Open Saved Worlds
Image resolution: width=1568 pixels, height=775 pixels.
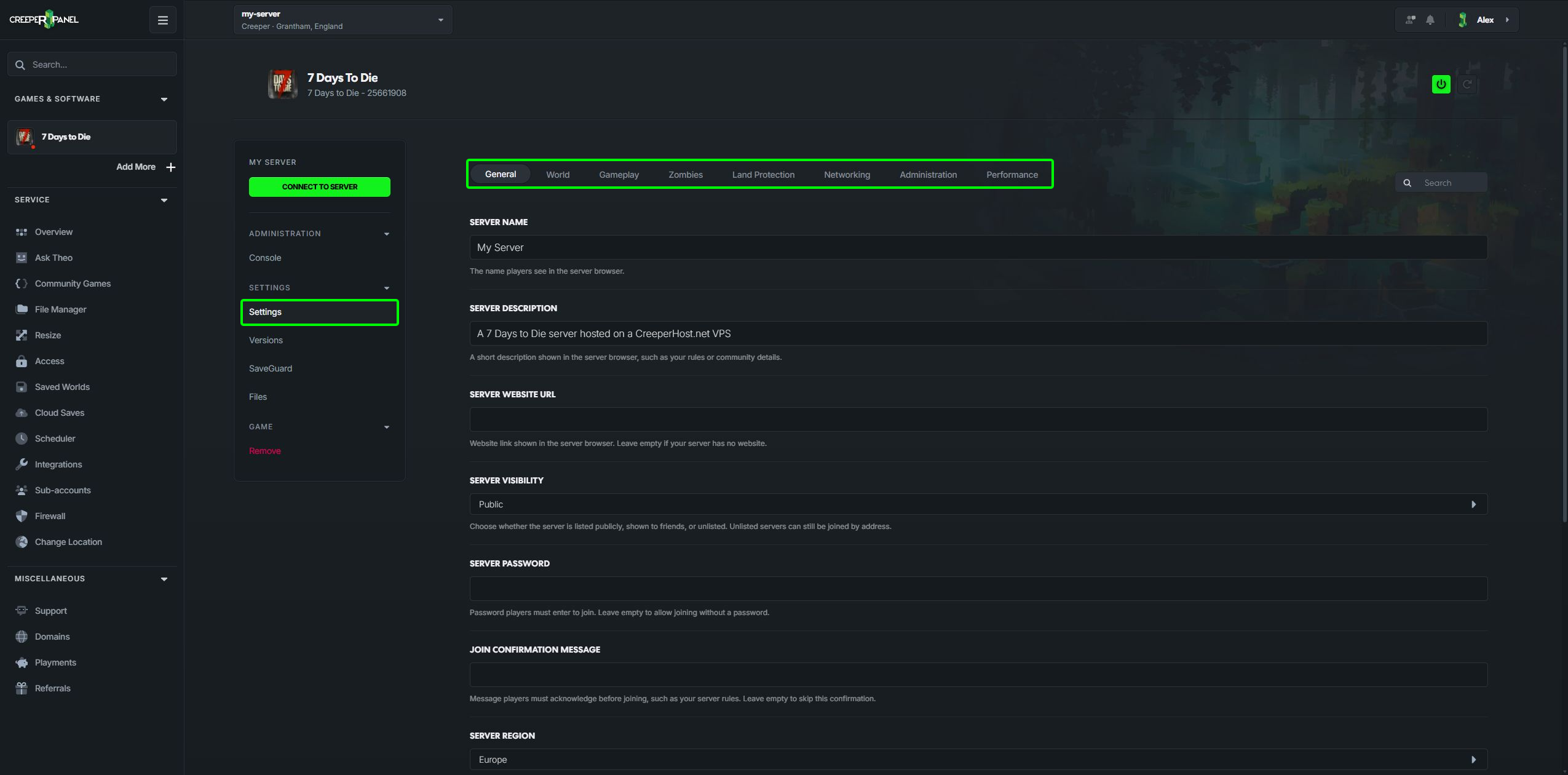pos(62,387)
